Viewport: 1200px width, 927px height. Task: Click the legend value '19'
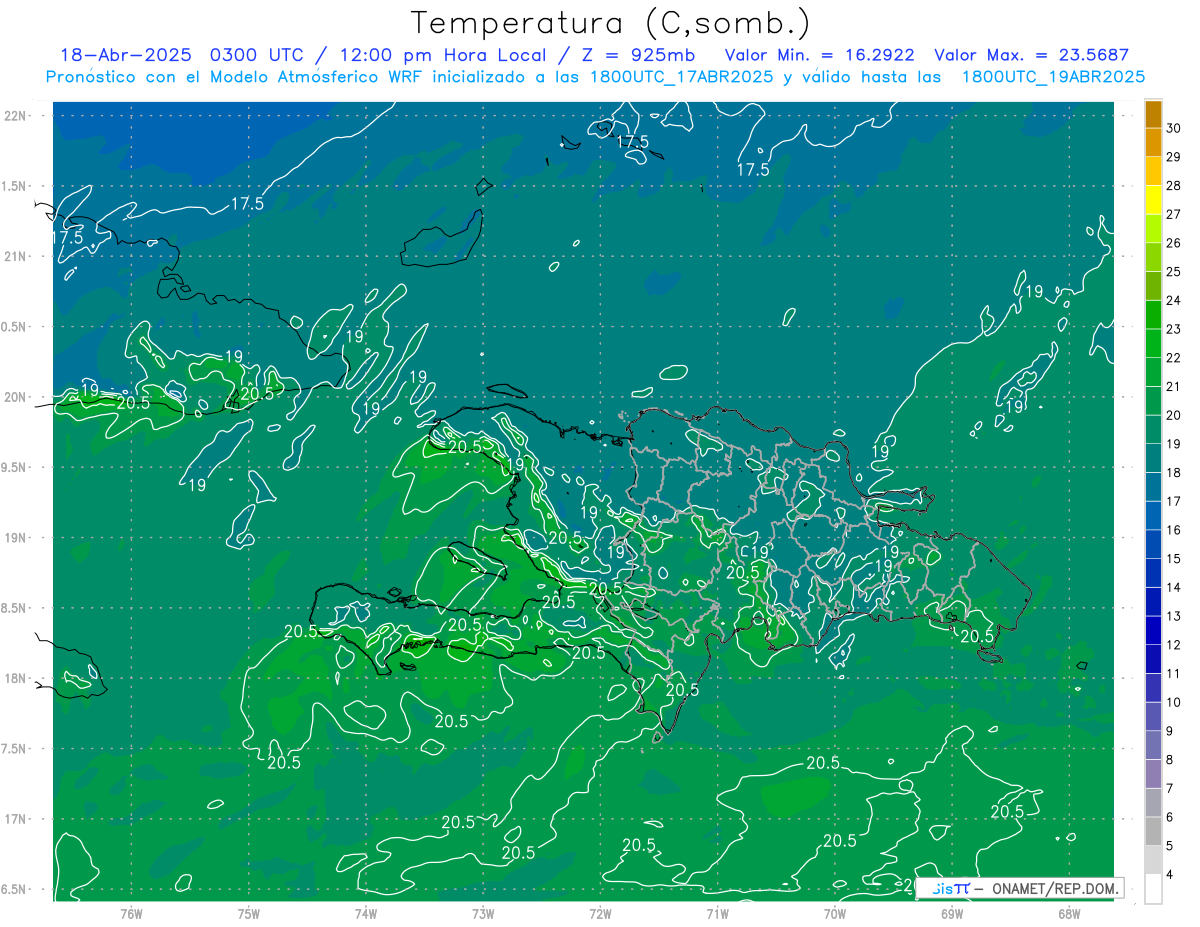point(1174,444)
